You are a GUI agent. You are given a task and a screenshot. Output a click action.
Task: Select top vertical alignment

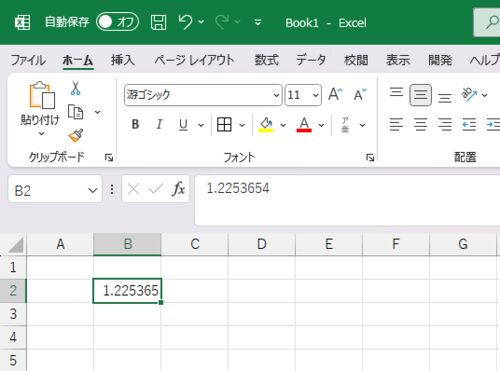click(396, 92)
